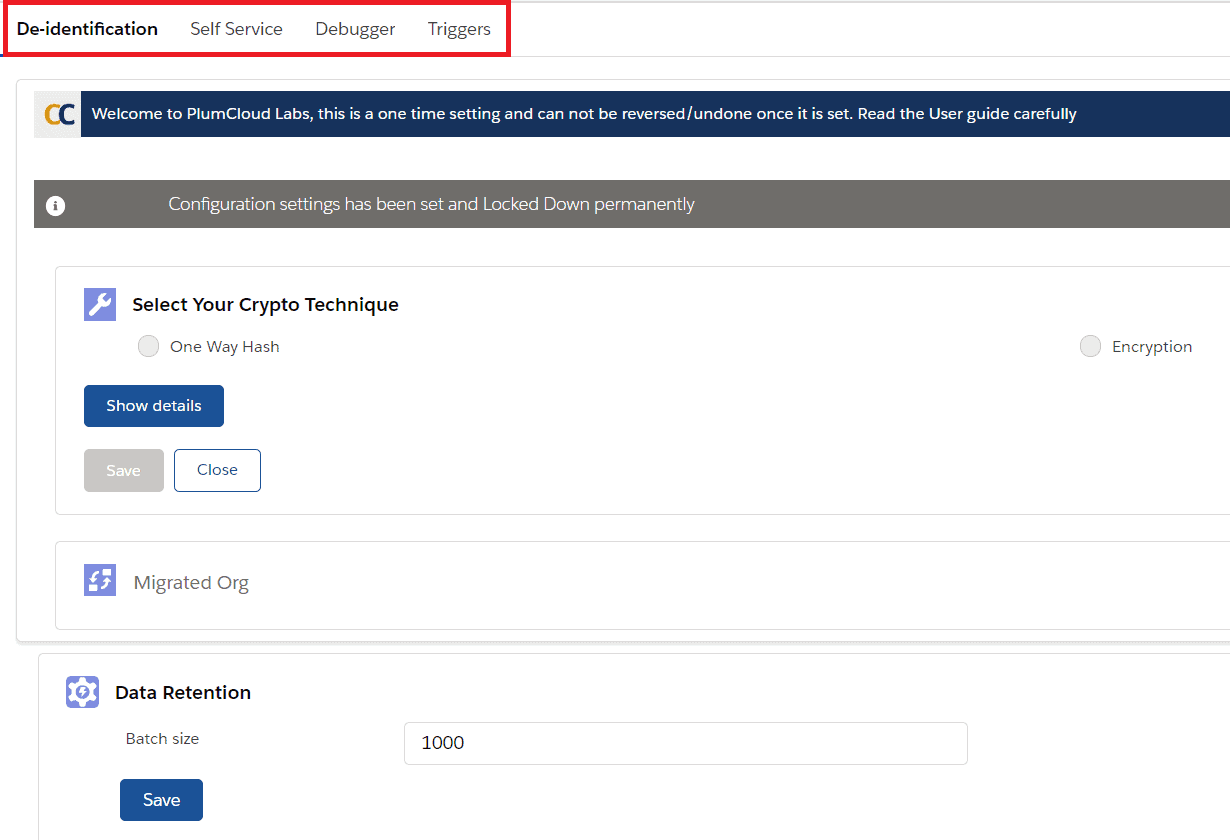Click the disabled Save button
The width and height of the screenshot is (1230, 840).
tap(123, 470)
